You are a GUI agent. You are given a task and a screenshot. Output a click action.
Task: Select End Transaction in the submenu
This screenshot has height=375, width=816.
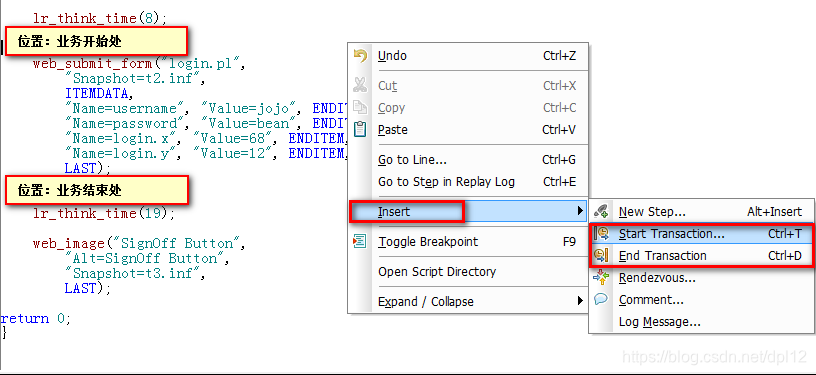pos(701,256)
